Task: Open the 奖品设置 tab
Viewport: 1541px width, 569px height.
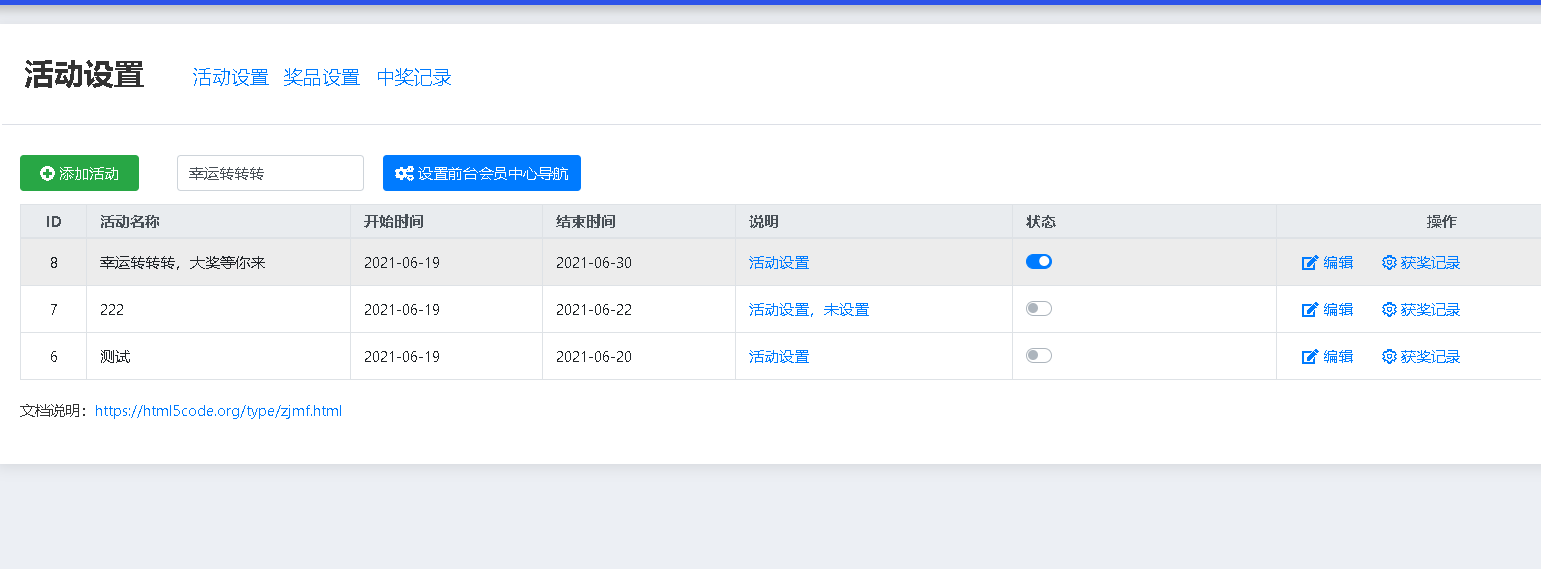Action: click(x=321, y=77)
